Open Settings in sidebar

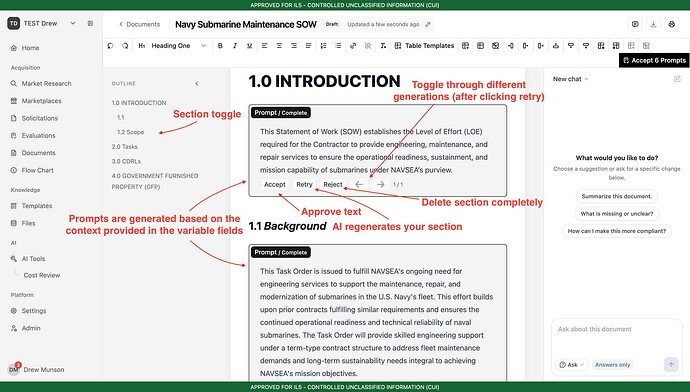coord(34,311)
